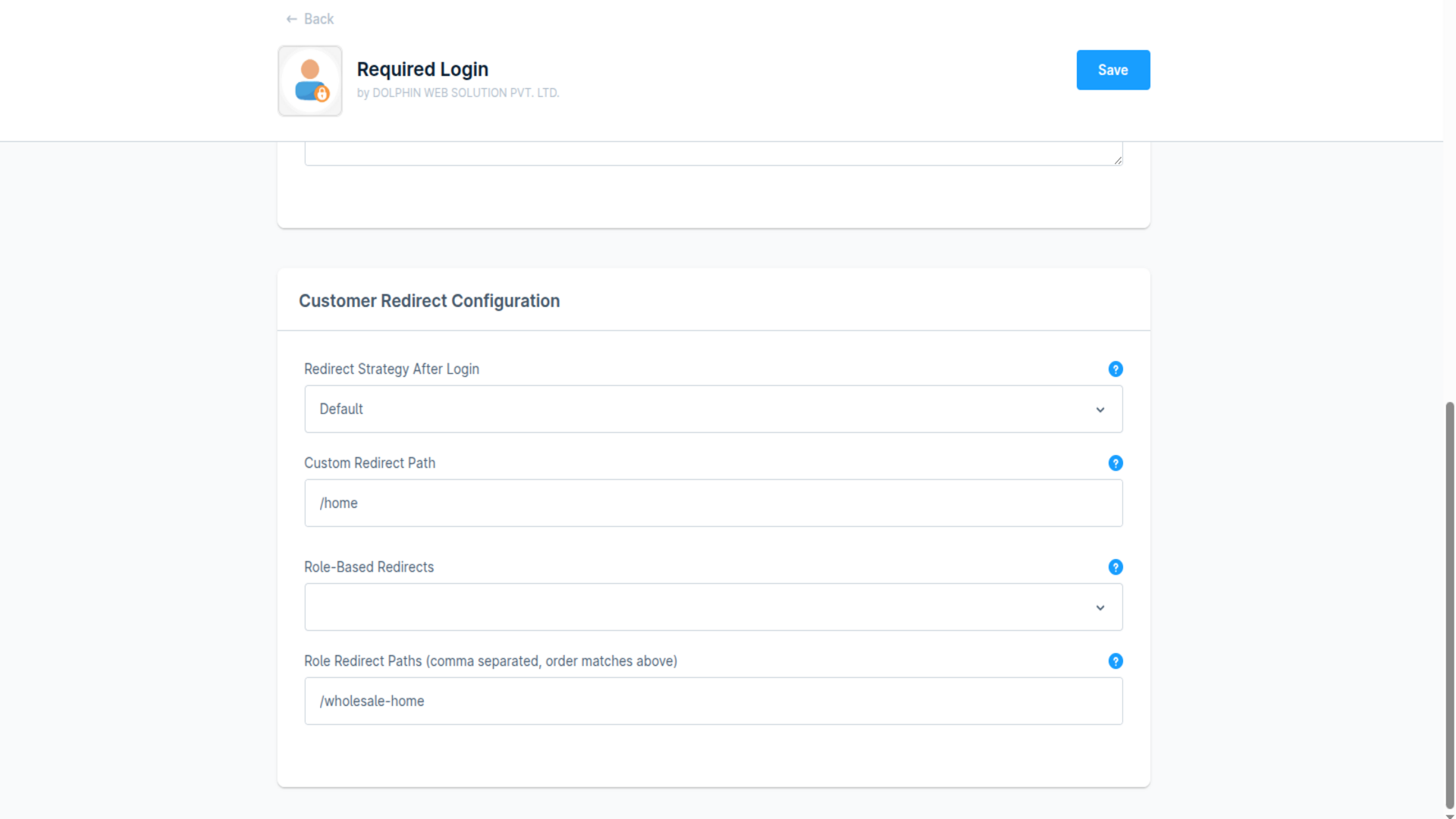Open help for Custom Redirect Path

pos(1115,463)
